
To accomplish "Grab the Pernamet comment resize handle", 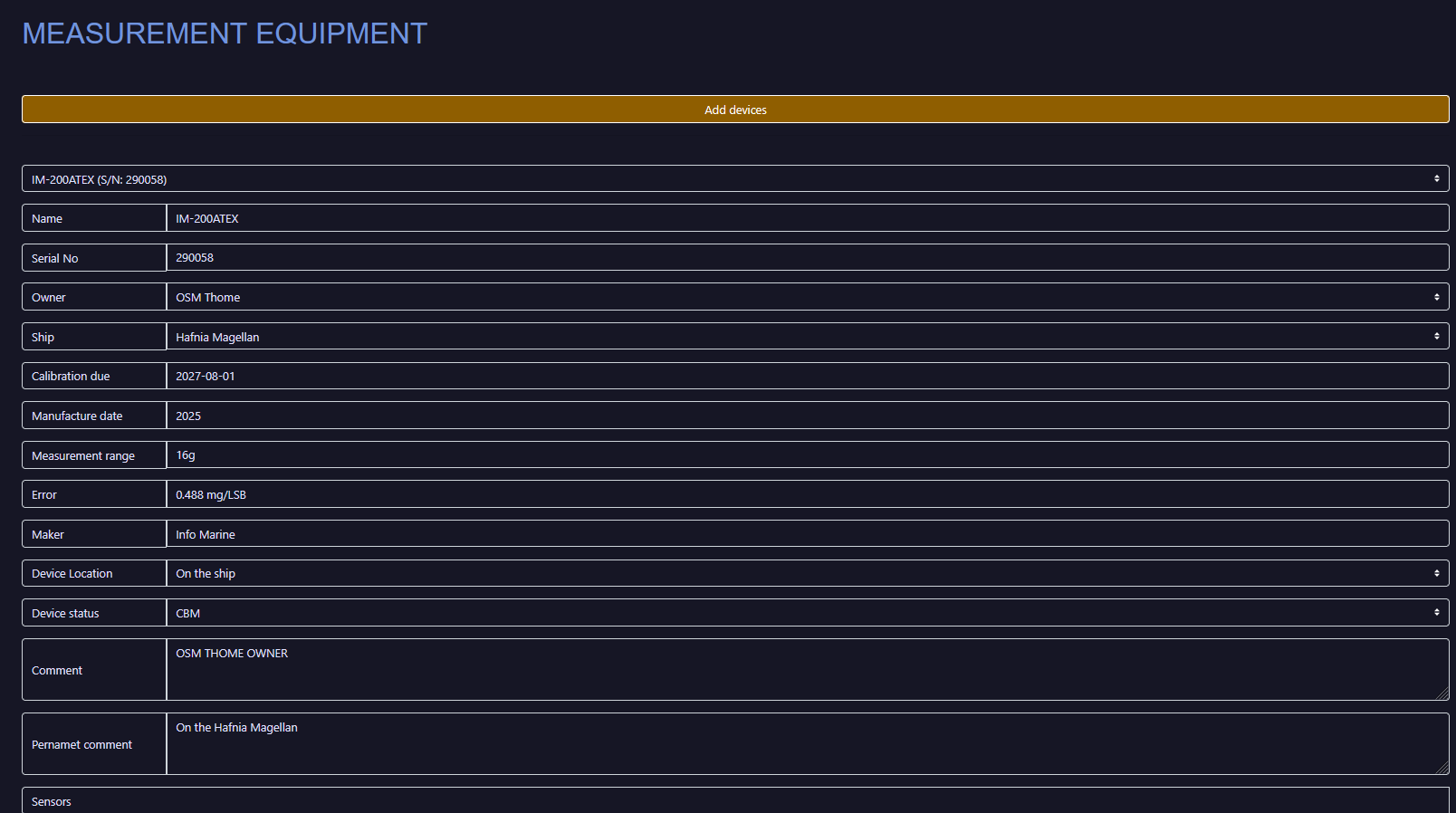I will [1442, 768].
